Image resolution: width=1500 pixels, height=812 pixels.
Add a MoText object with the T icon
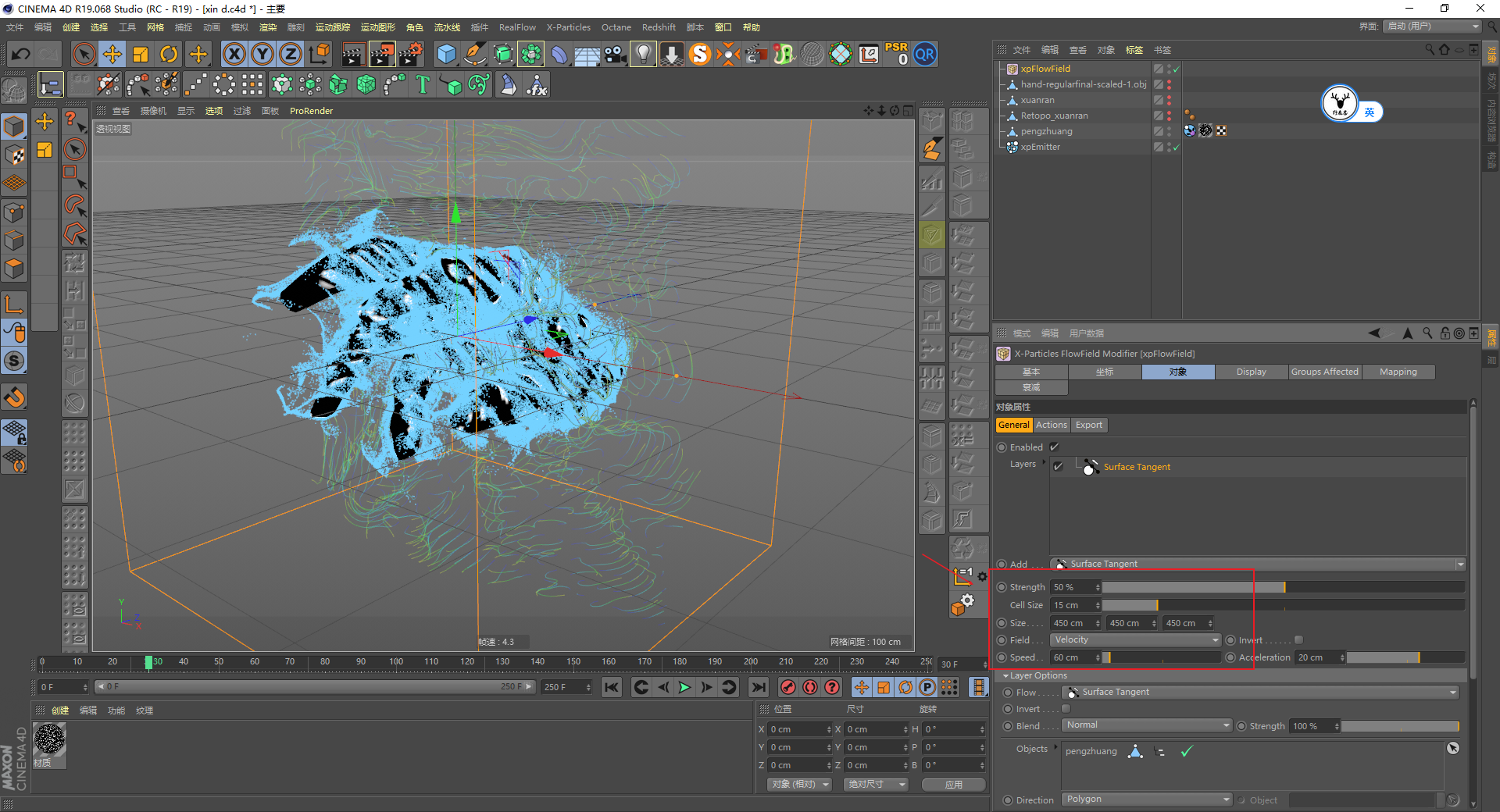(x=423, y=84)
